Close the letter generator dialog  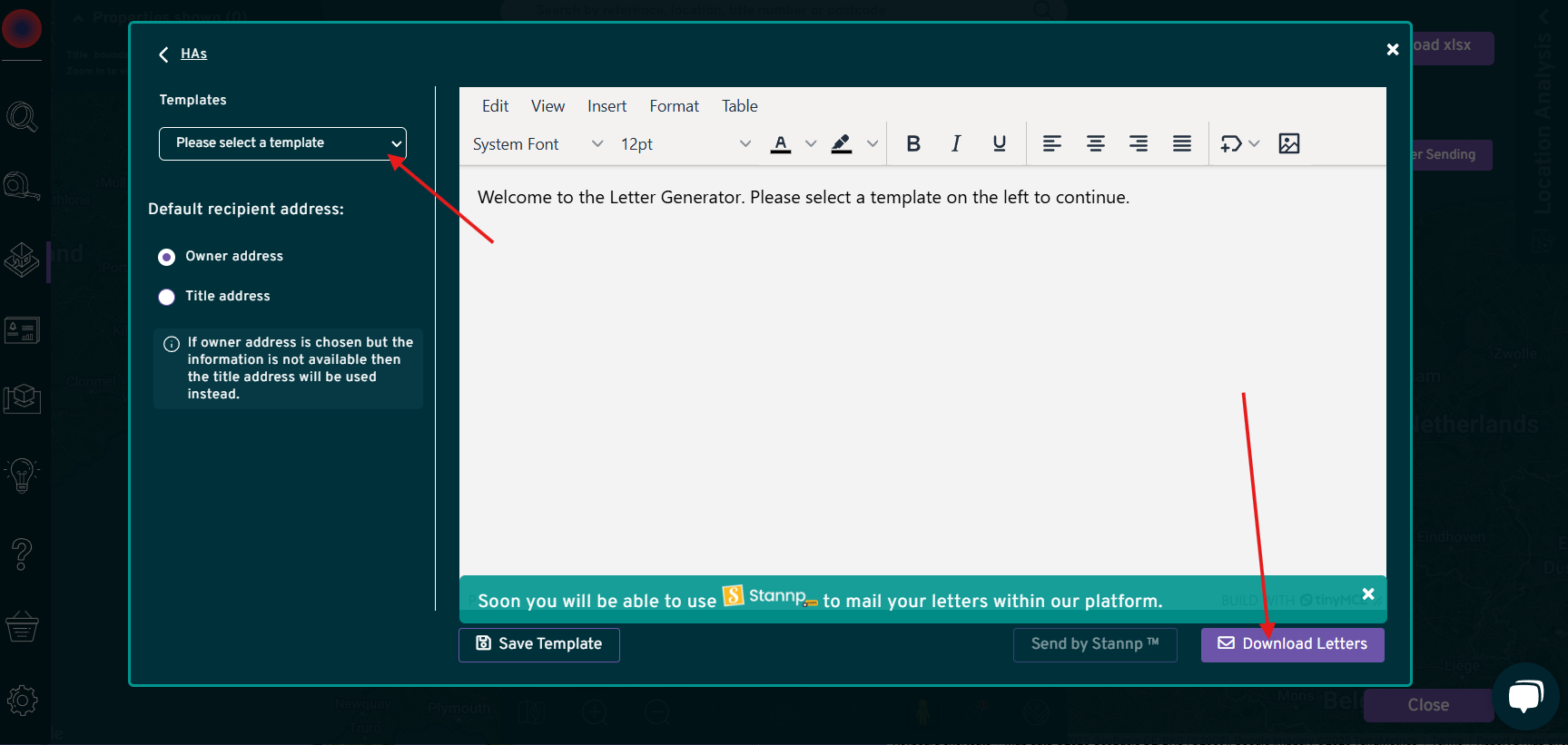click(1392, 50)
